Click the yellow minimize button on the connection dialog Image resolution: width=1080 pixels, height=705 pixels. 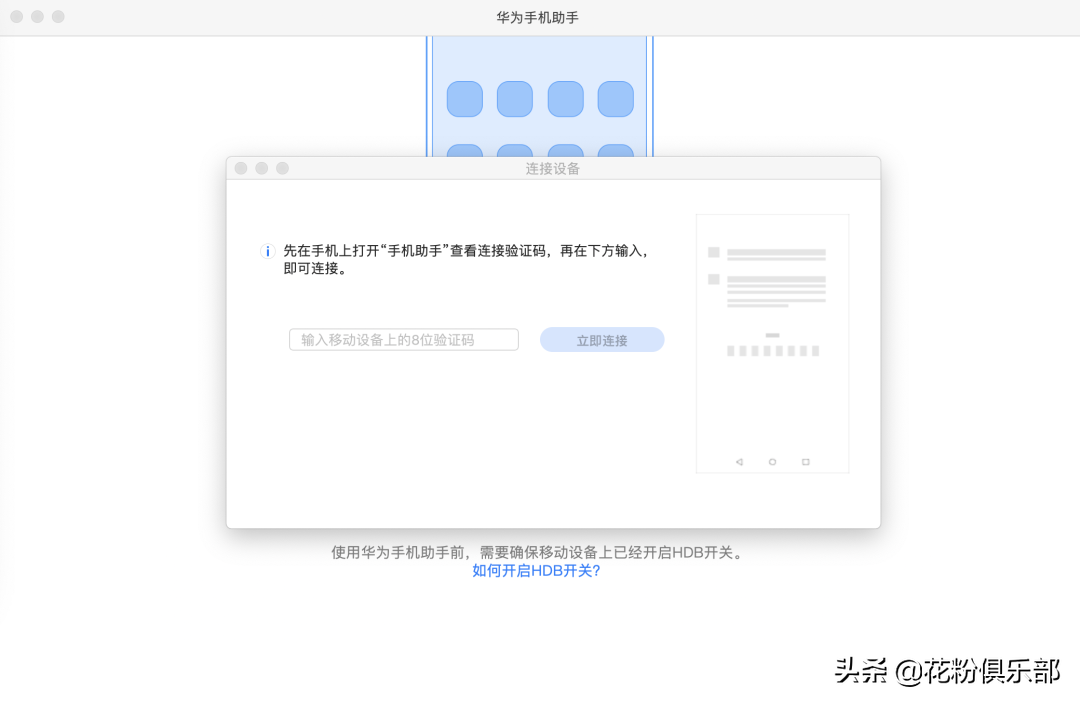(261, 168)
